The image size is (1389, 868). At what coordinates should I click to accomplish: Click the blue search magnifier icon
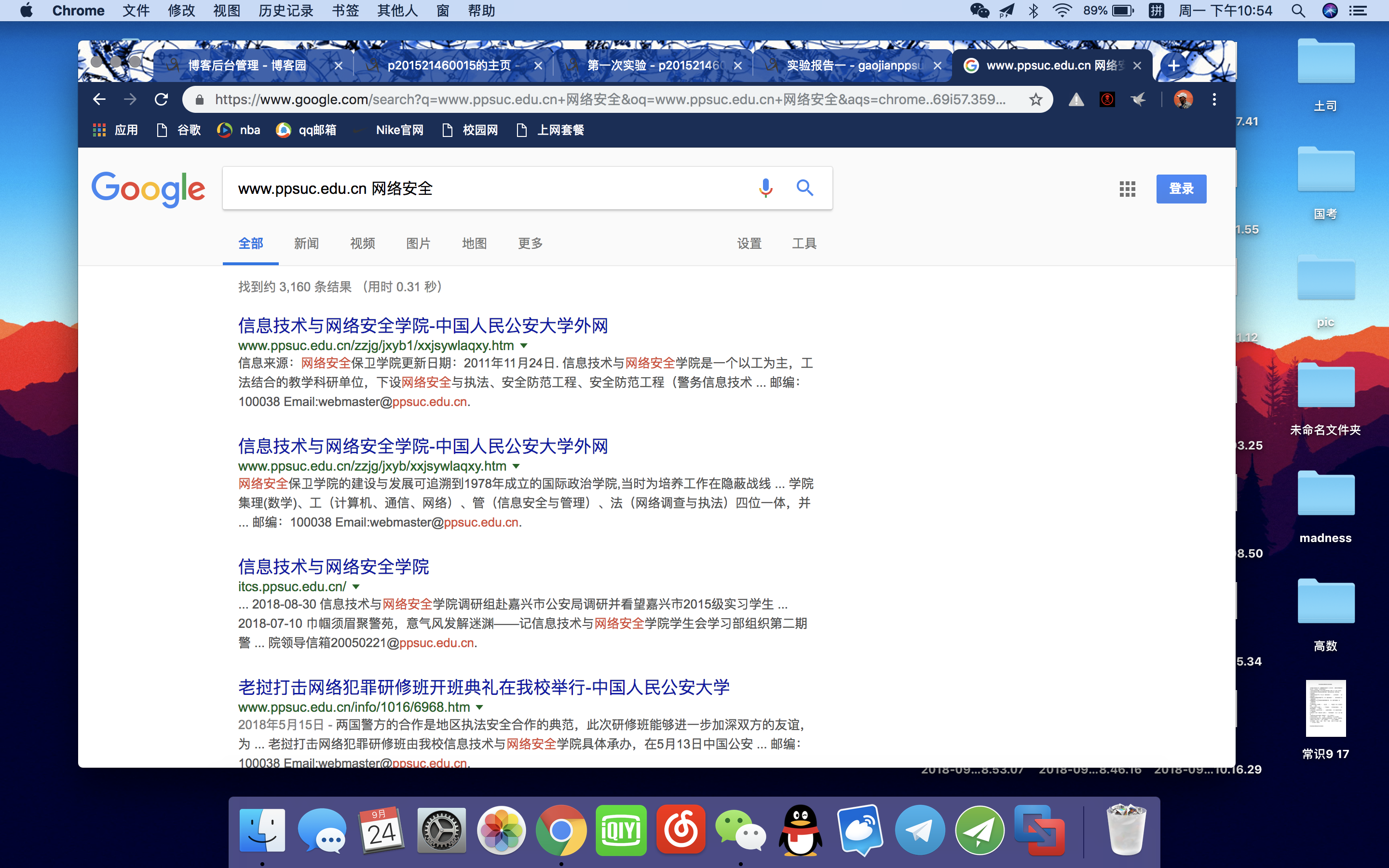pyautogui.click(x=804, y=188)
